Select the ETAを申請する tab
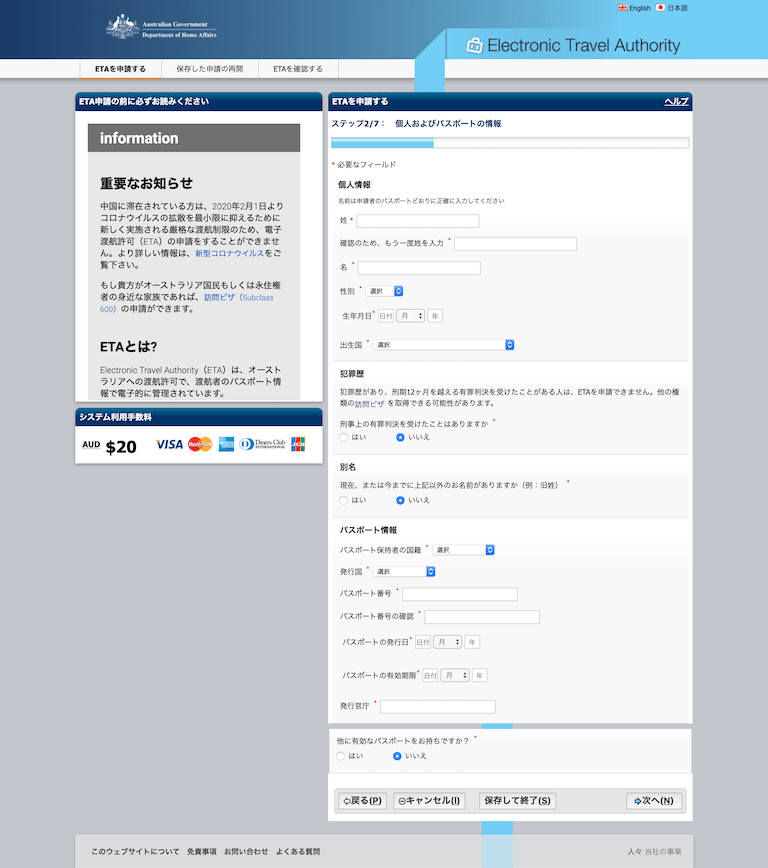 tap(121, 69)
